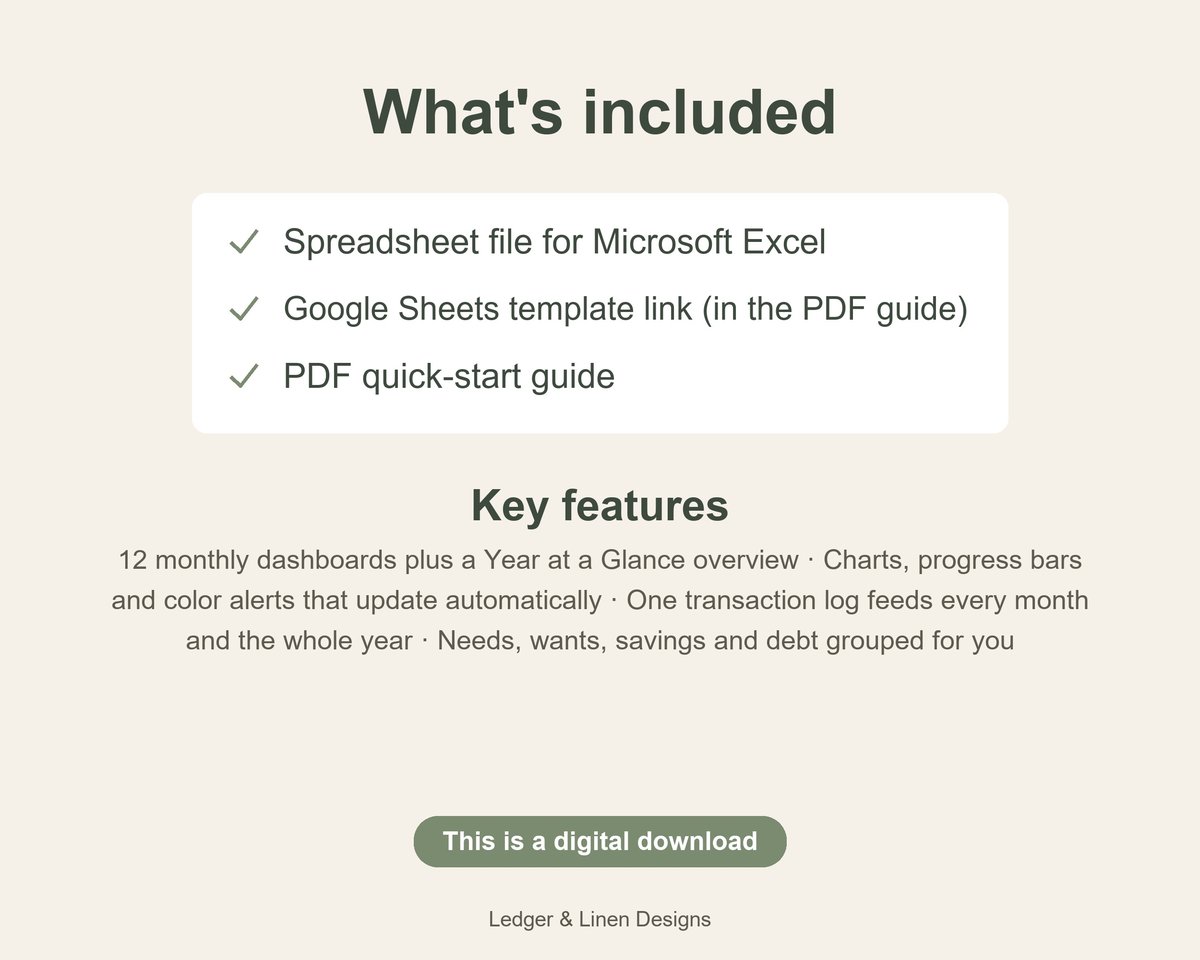The width and height of the screenshot is (1200, 960).
Task: Click the word "download" in green pill
Action: 697,841
